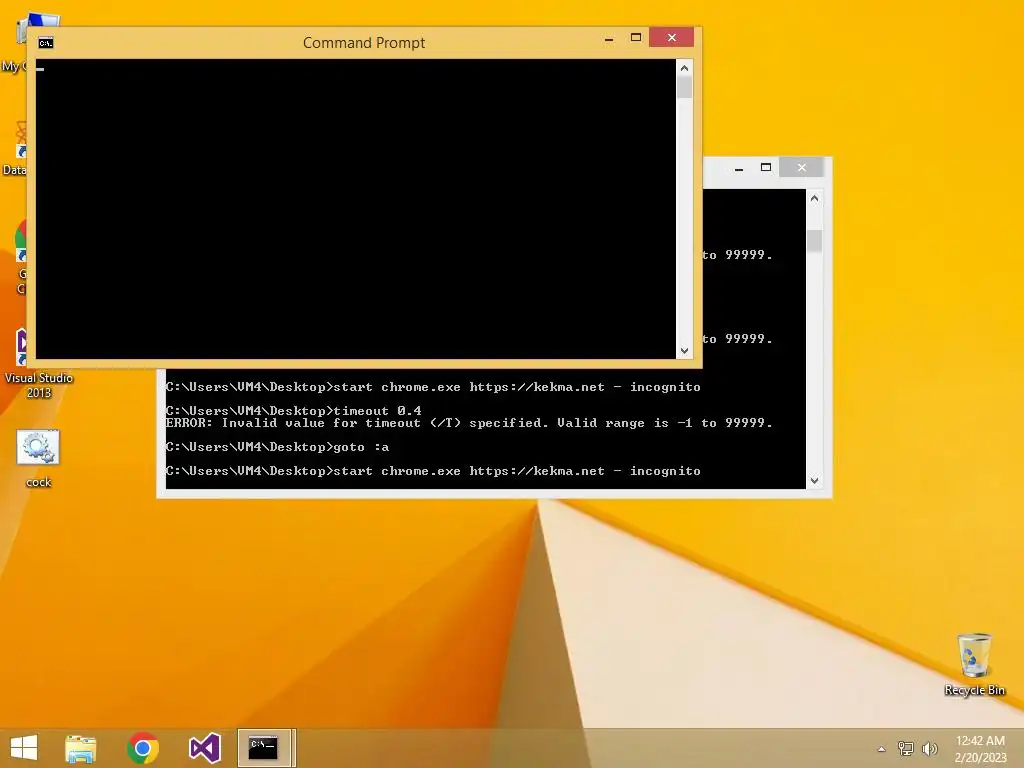Open Visual Studio 2013 desktop shortcut

[38, 364]
